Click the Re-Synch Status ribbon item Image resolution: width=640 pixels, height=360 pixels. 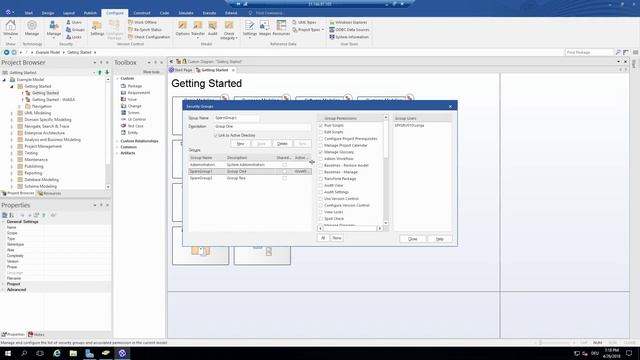[145, 30]
